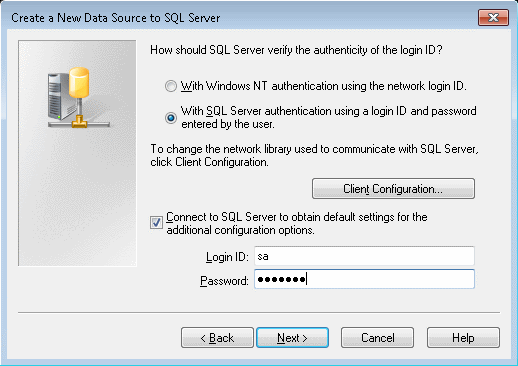The width and height of the screenshot is (518, 366).
Task: Focus the Login ID field containing sa
Action: (x=364, y=256)
